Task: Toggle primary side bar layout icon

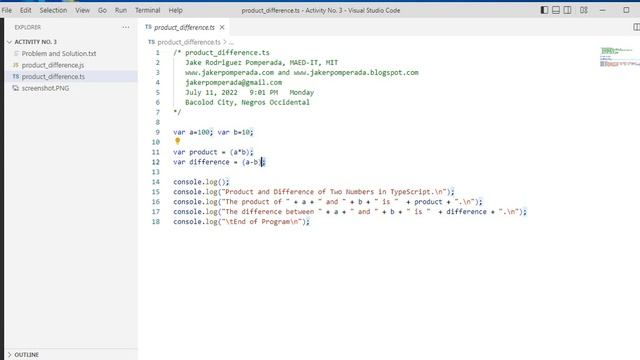Action: point(544,10)
